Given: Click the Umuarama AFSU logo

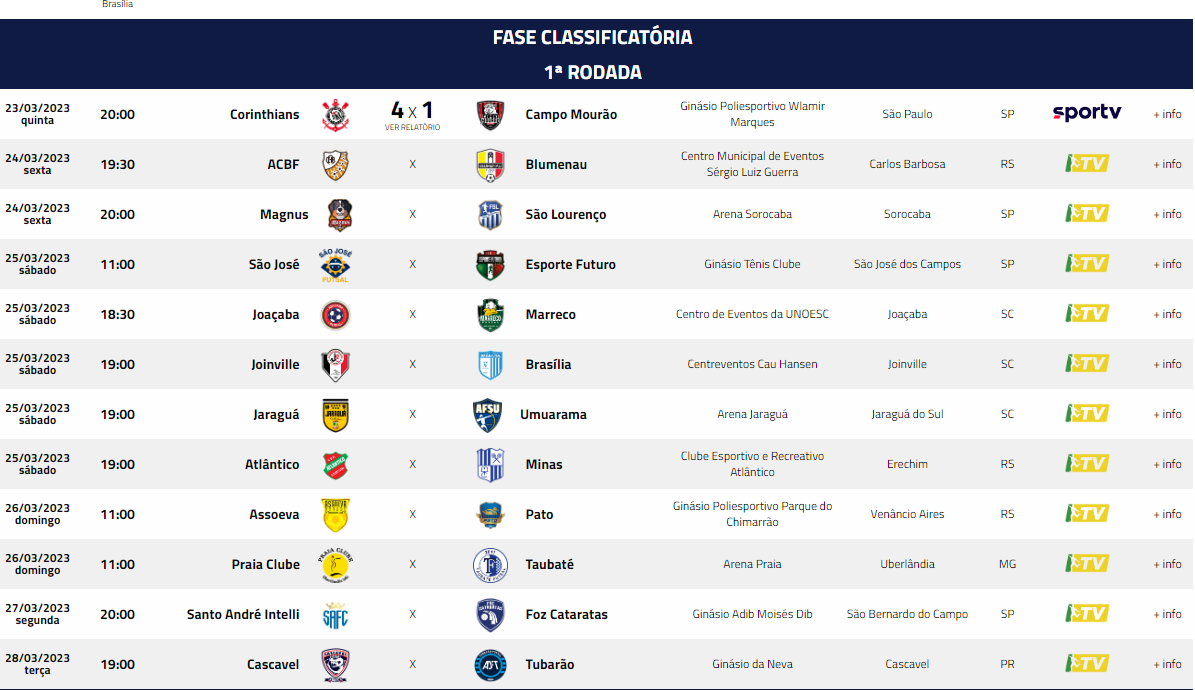Looking at the screenshot, I should [x=487, y=415].
